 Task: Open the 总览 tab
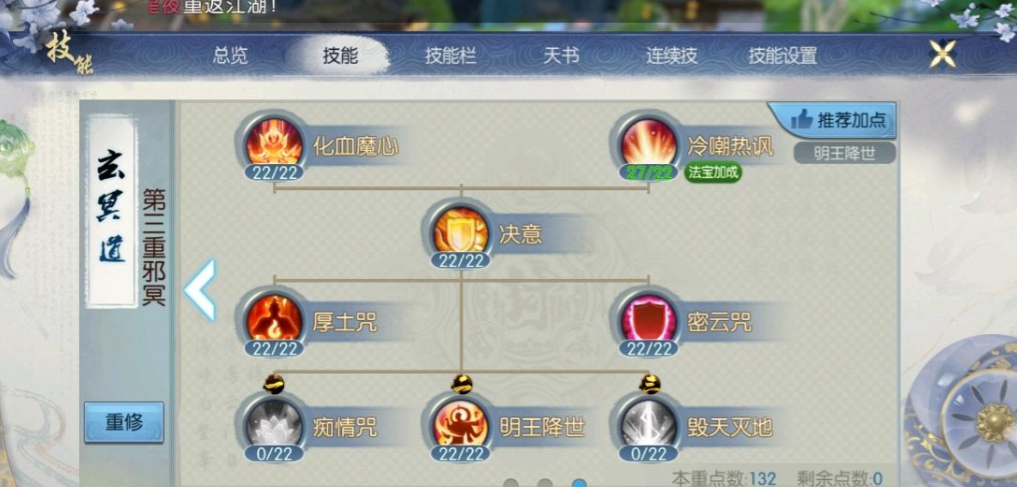point(230,56)
